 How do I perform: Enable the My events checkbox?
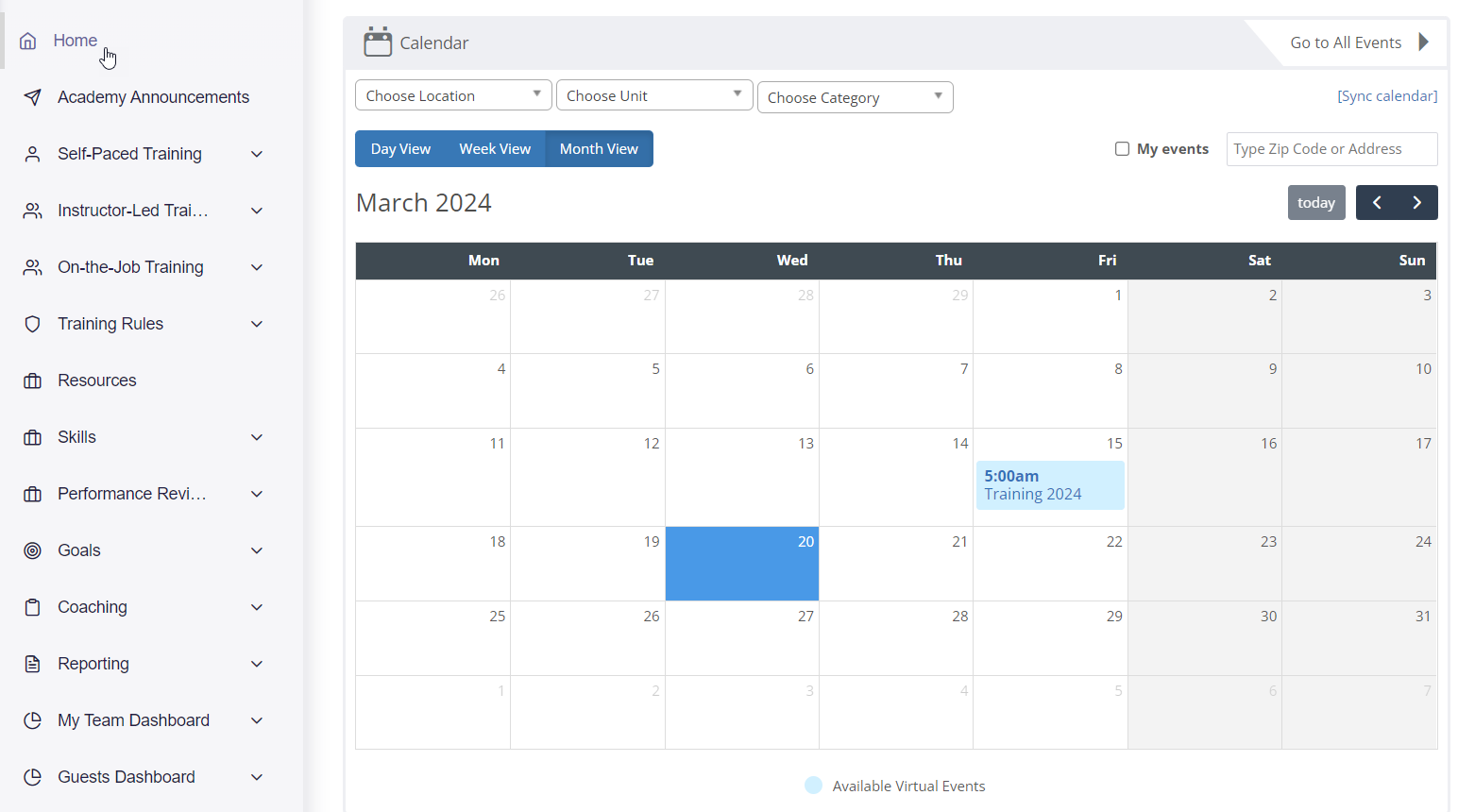(1122, 149)
